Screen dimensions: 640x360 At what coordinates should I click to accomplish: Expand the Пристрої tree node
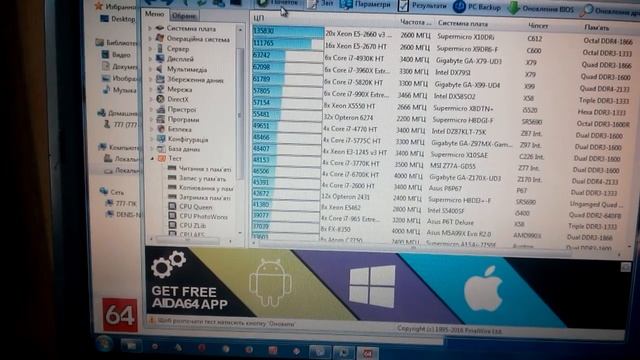[x=151, y=109]
